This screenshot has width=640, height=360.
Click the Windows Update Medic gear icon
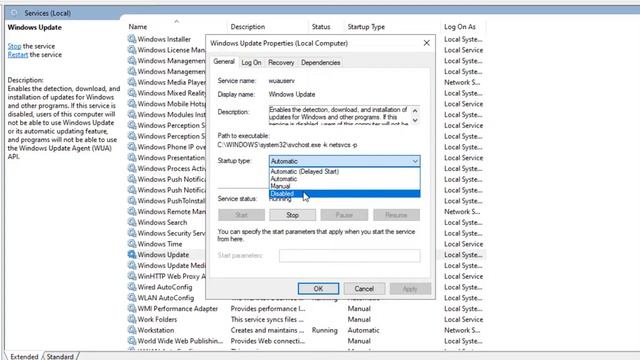point(132,265)
